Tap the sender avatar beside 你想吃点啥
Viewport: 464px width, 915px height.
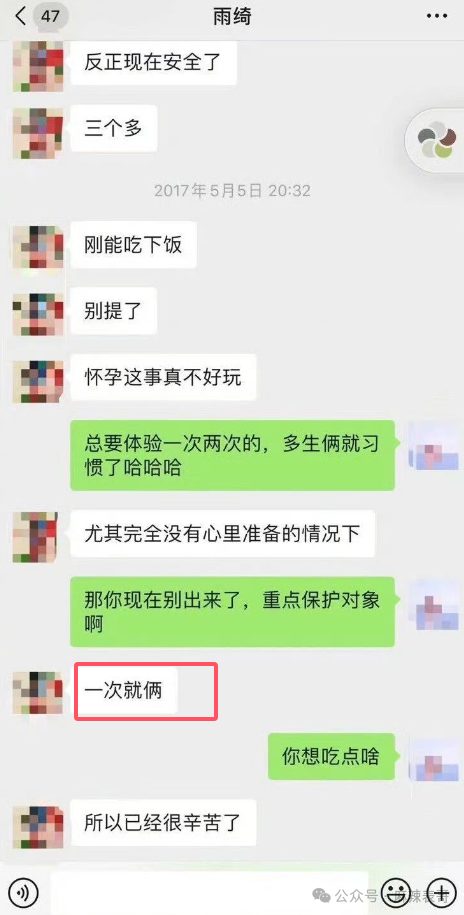[x=431, y=756]
